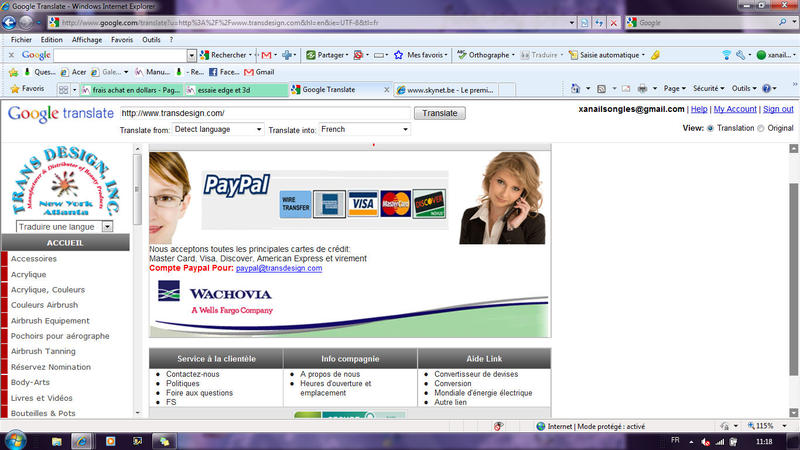800x450 pixels.
Task: Click the Discover card icon
Action: click(x=429, y=204)
